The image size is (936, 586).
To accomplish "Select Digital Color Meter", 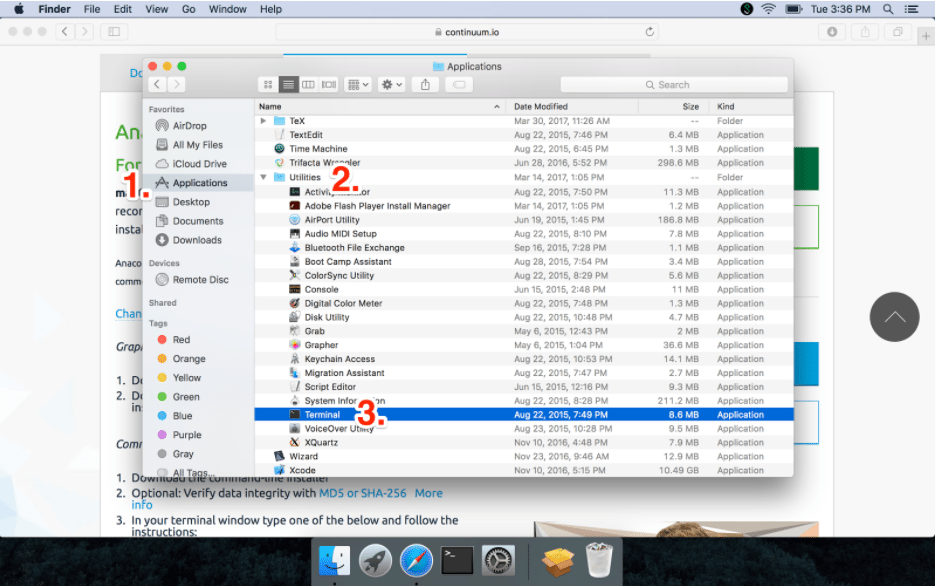I will pos(524,303).
